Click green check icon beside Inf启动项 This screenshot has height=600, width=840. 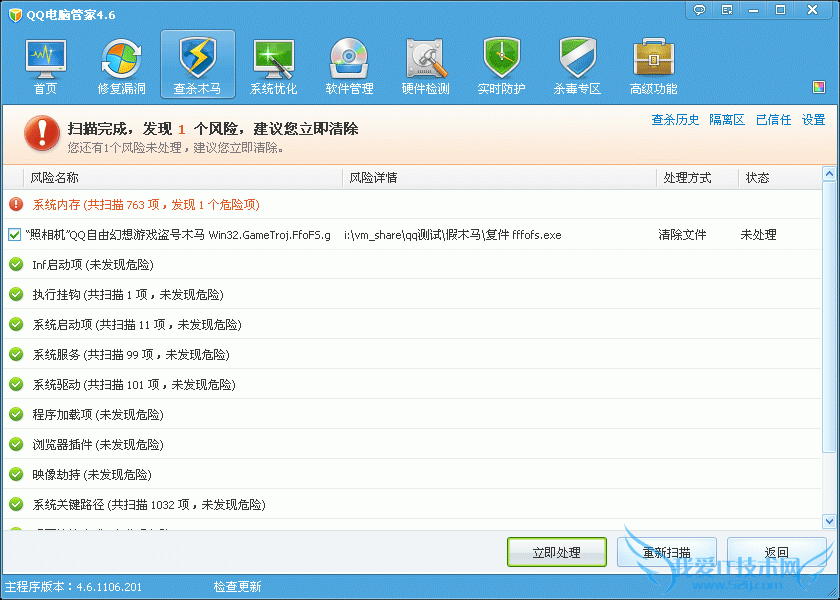(x=16, y=264)
